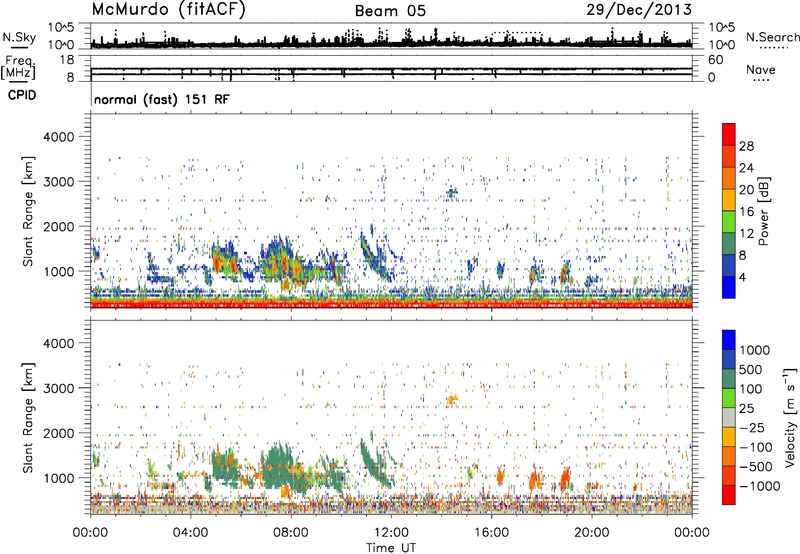Click the red ground-scatter band in power panel
Viewport: 800px width, 554px height.
(391, 304)
